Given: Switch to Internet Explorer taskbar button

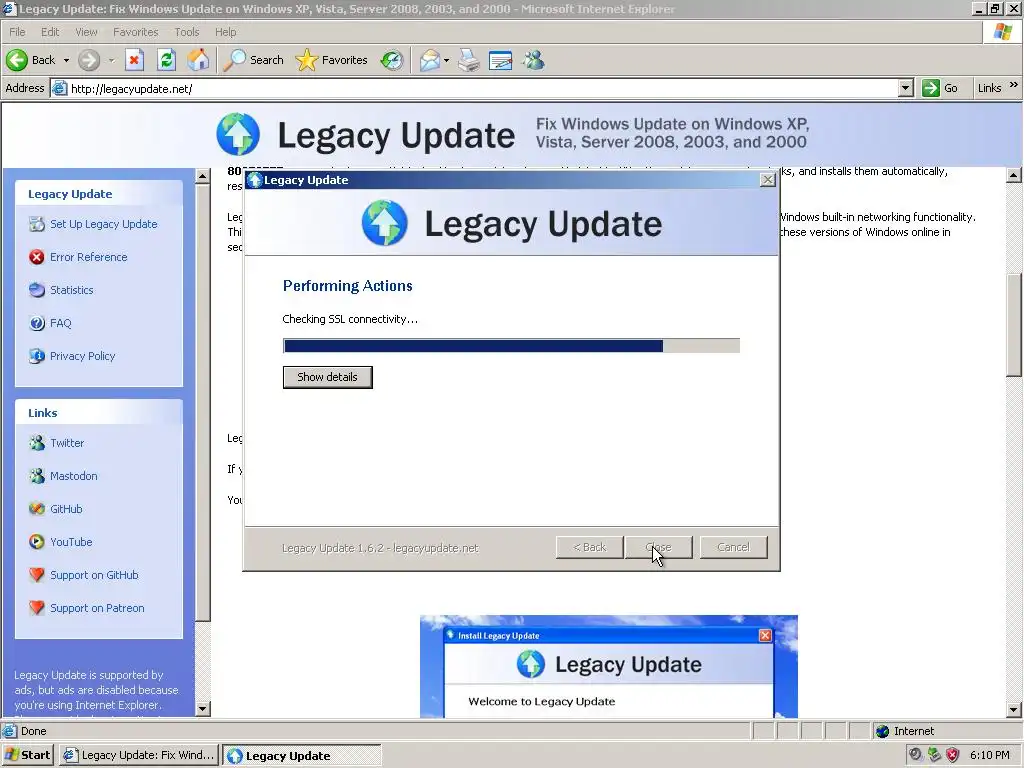Looking at the screenshot, I should pos(139,755).
